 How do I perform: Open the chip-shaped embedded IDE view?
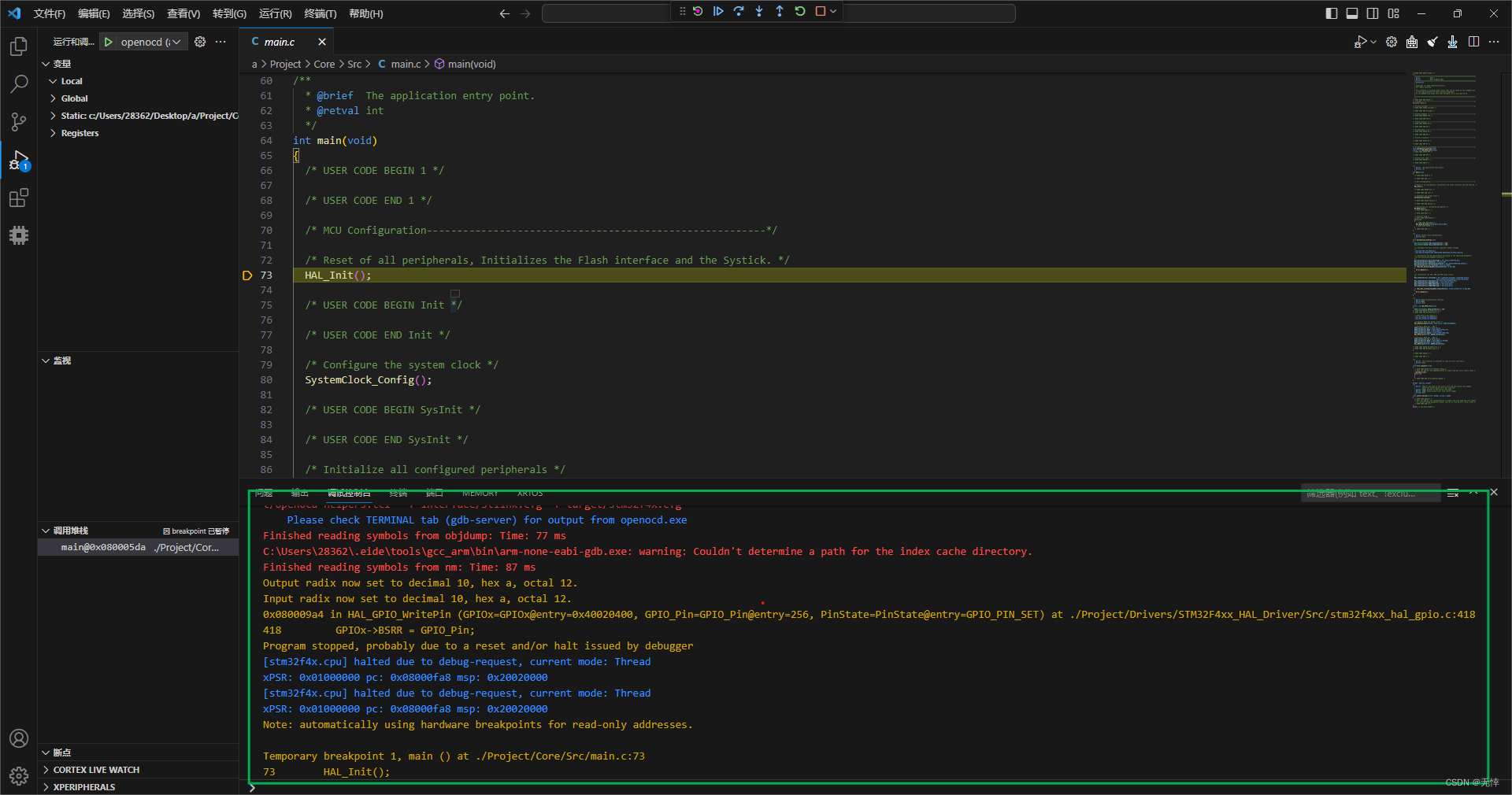[x=19, y=235]
